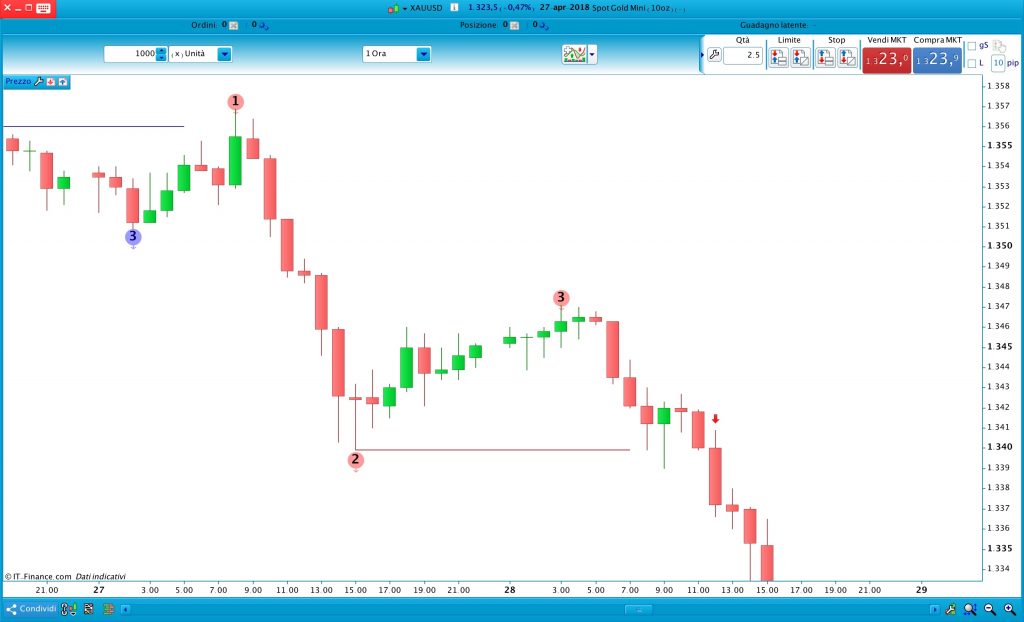Open the Unità units dropdown

pyautogui.click(x=225, y=54)
